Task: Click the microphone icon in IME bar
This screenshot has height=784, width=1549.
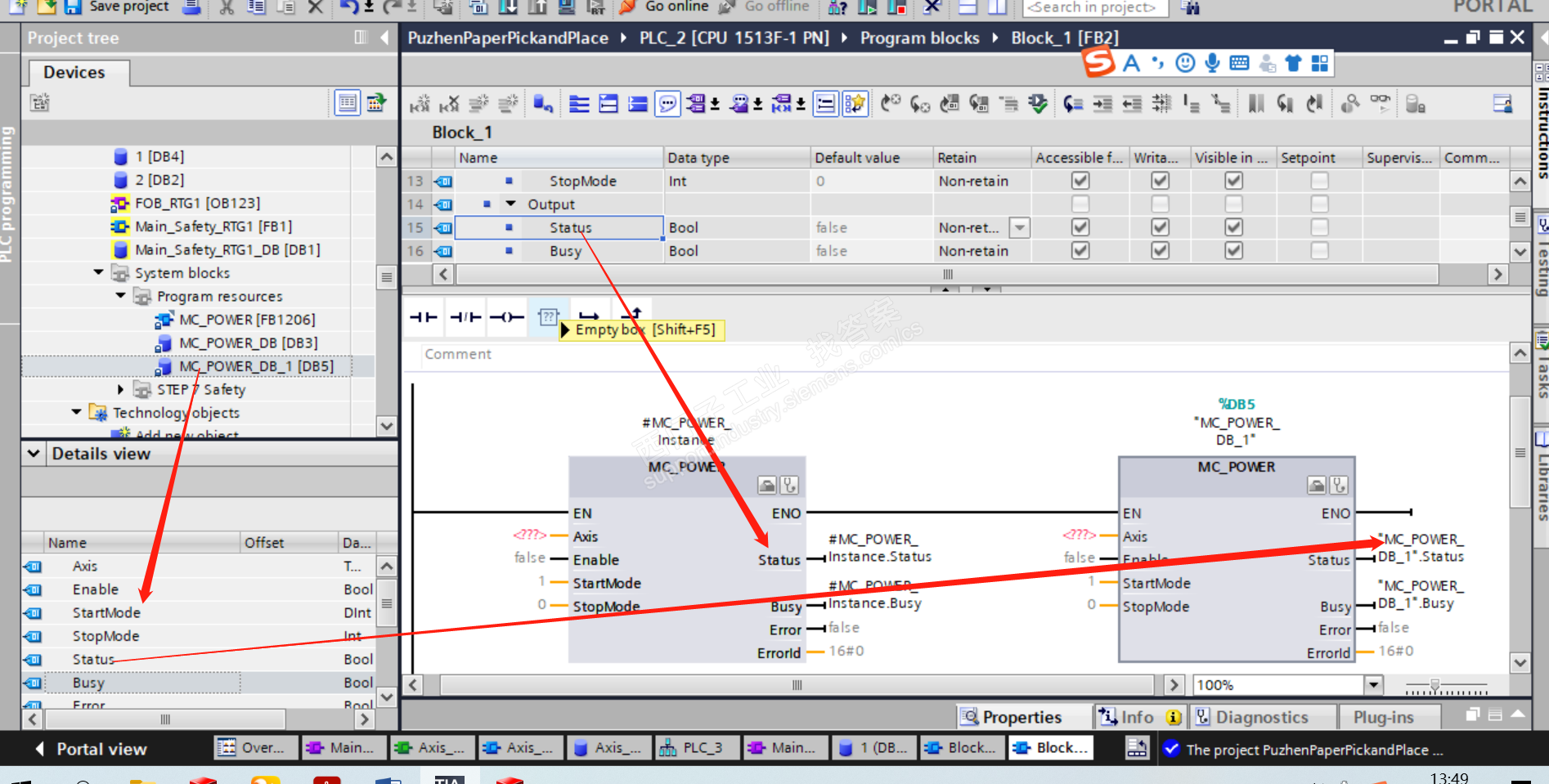Action: [1212, 63]
